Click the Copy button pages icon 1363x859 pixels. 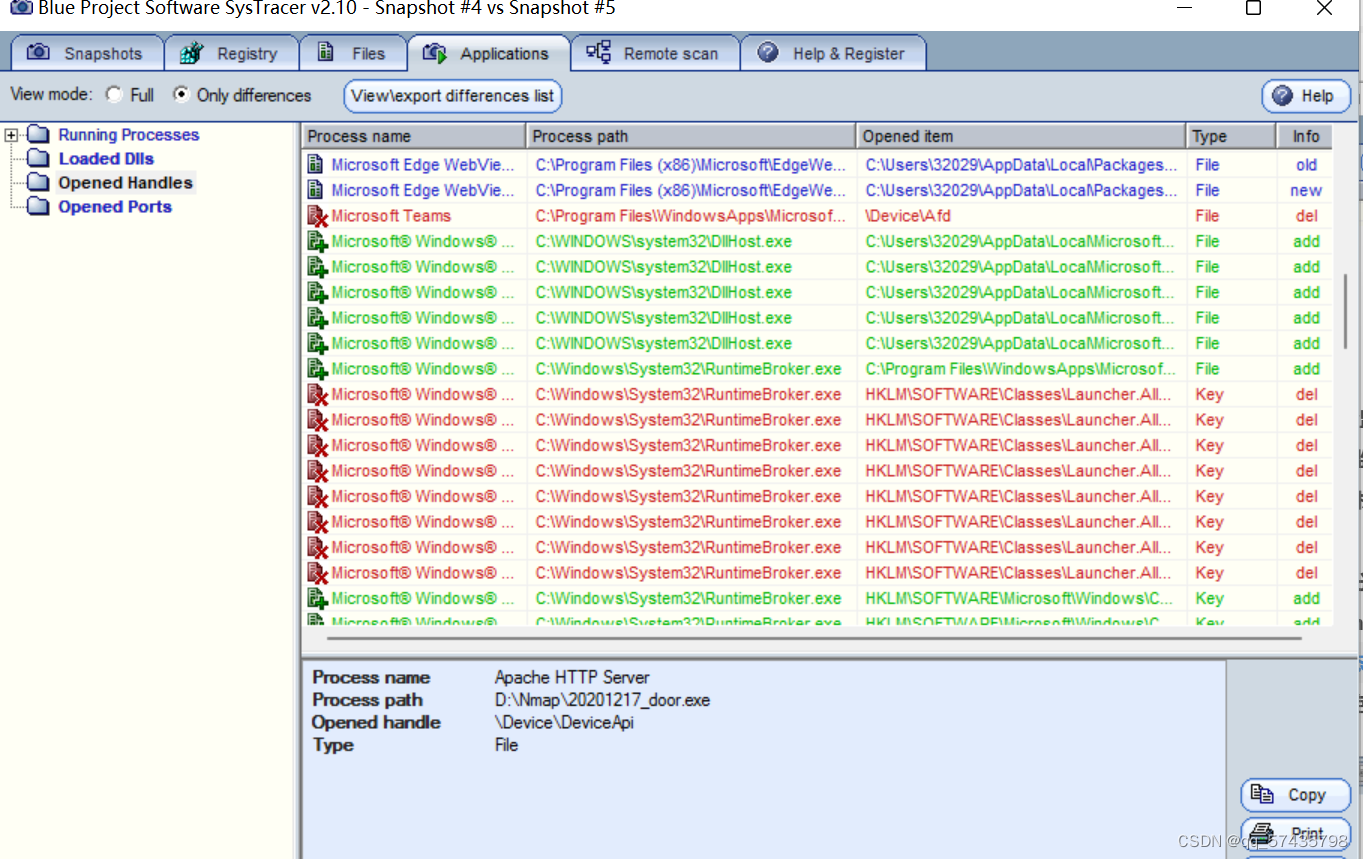click(x=1262, y=795)
